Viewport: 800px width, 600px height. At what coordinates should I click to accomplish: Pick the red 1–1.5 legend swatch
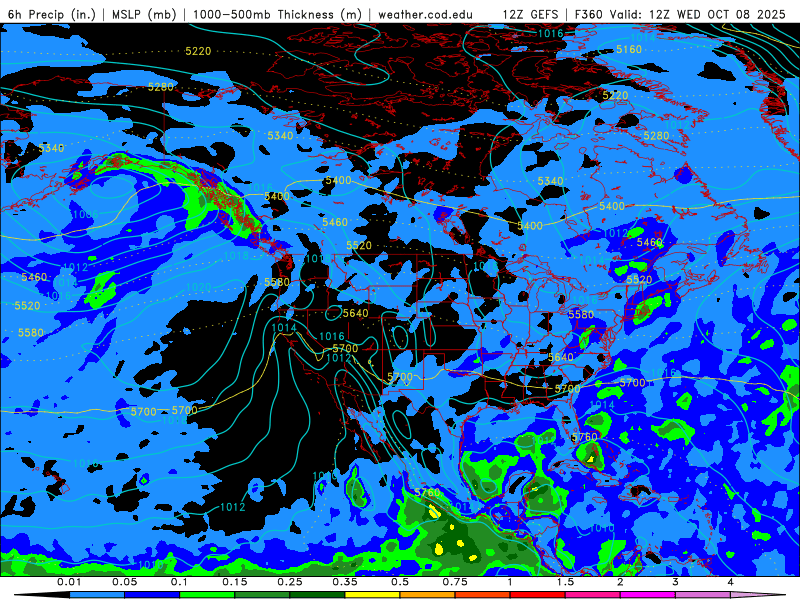pos(538,595)
